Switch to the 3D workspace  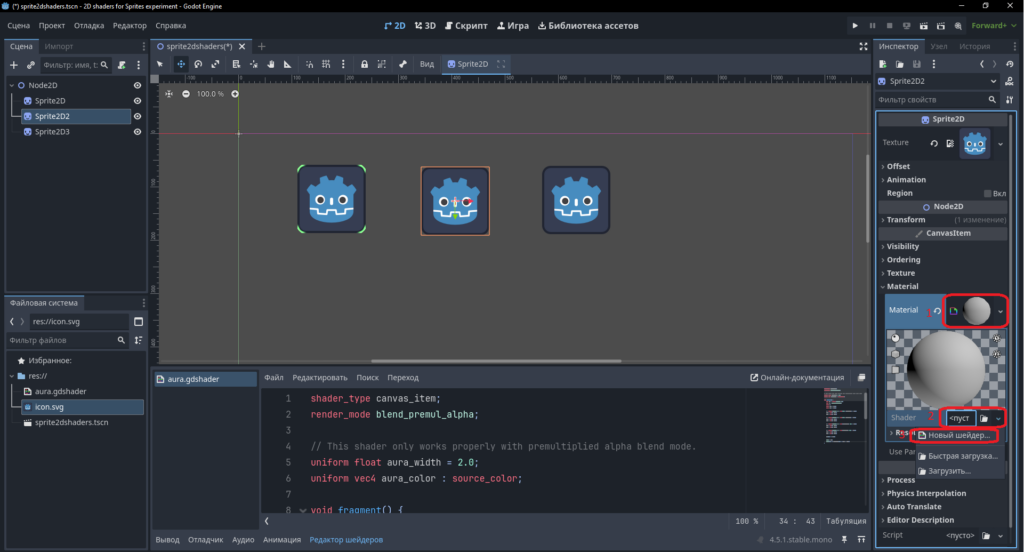[425, 25]
